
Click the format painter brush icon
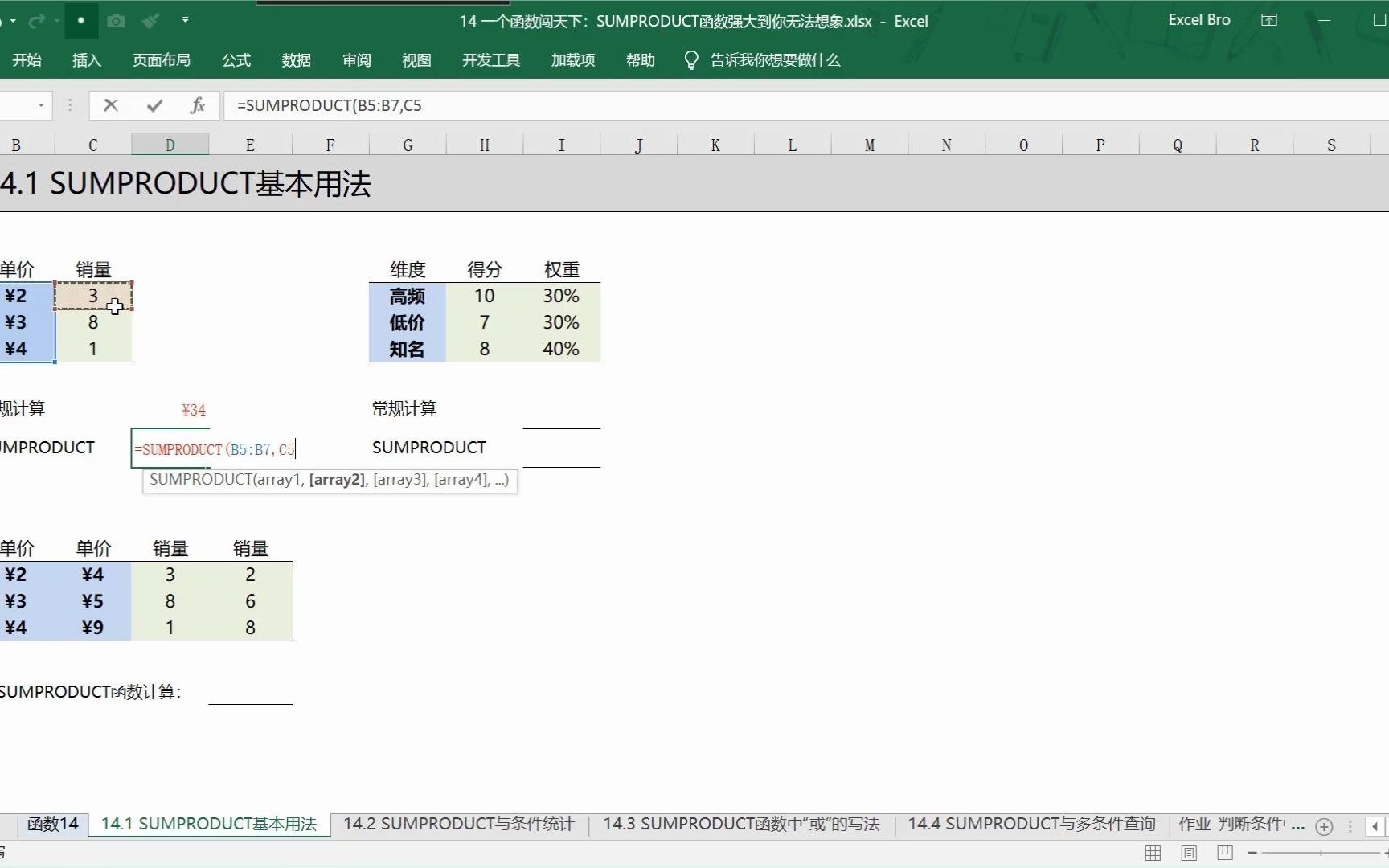[150, 21]
